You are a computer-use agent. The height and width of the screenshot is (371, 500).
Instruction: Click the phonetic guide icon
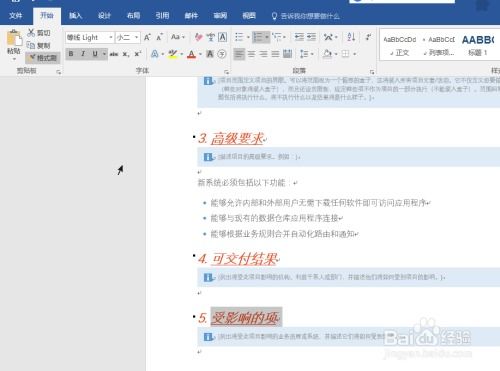(210, 37)
